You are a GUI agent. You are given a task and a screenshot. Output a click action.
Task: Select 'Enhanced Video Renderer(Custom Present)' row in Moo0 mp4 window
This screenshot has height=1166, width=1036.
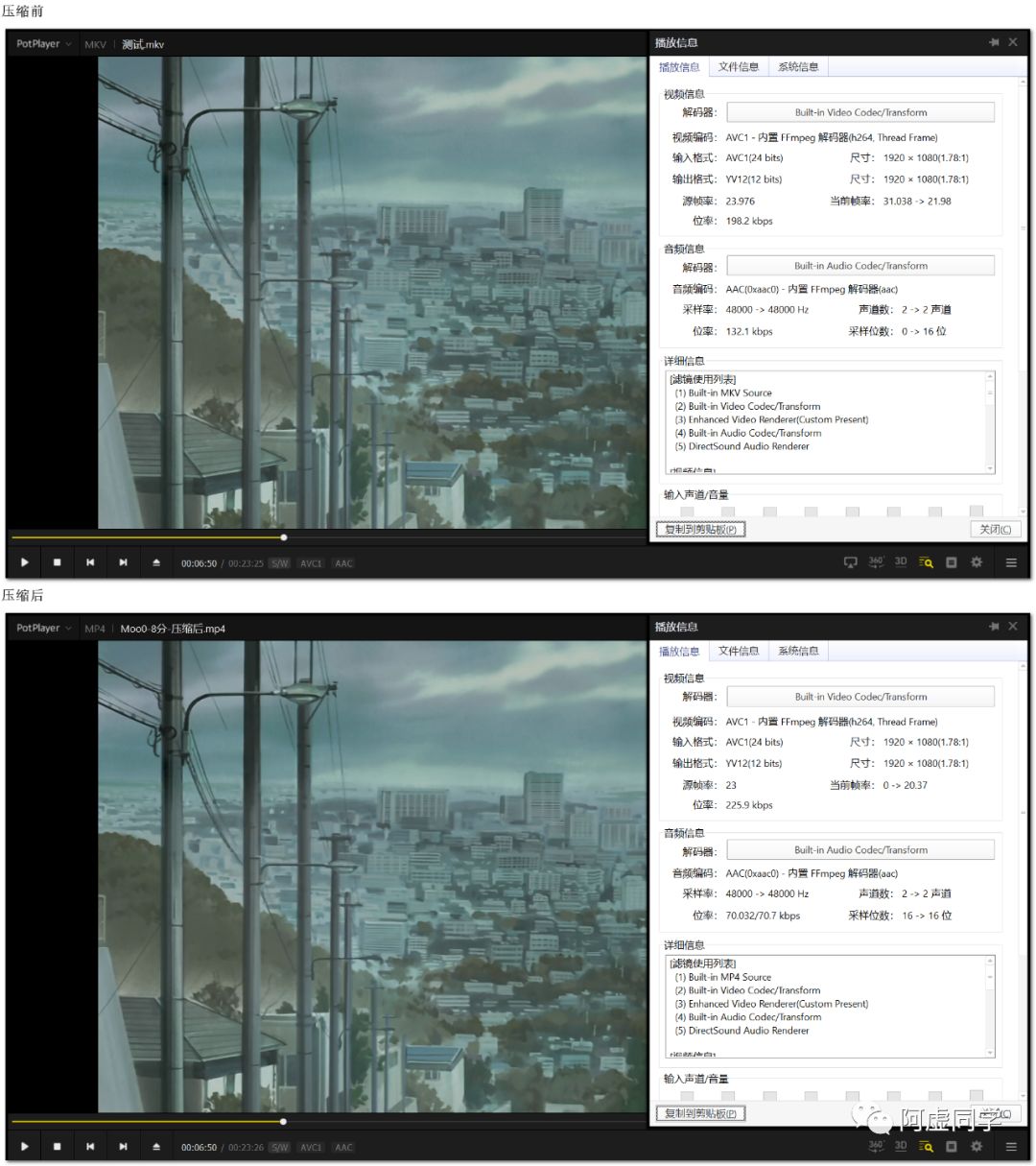[x=771, y=1004]
